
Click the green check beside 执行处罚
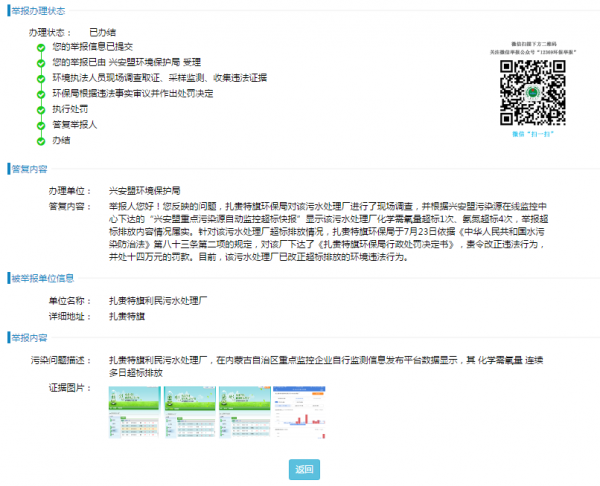click(x=41, y=108)
